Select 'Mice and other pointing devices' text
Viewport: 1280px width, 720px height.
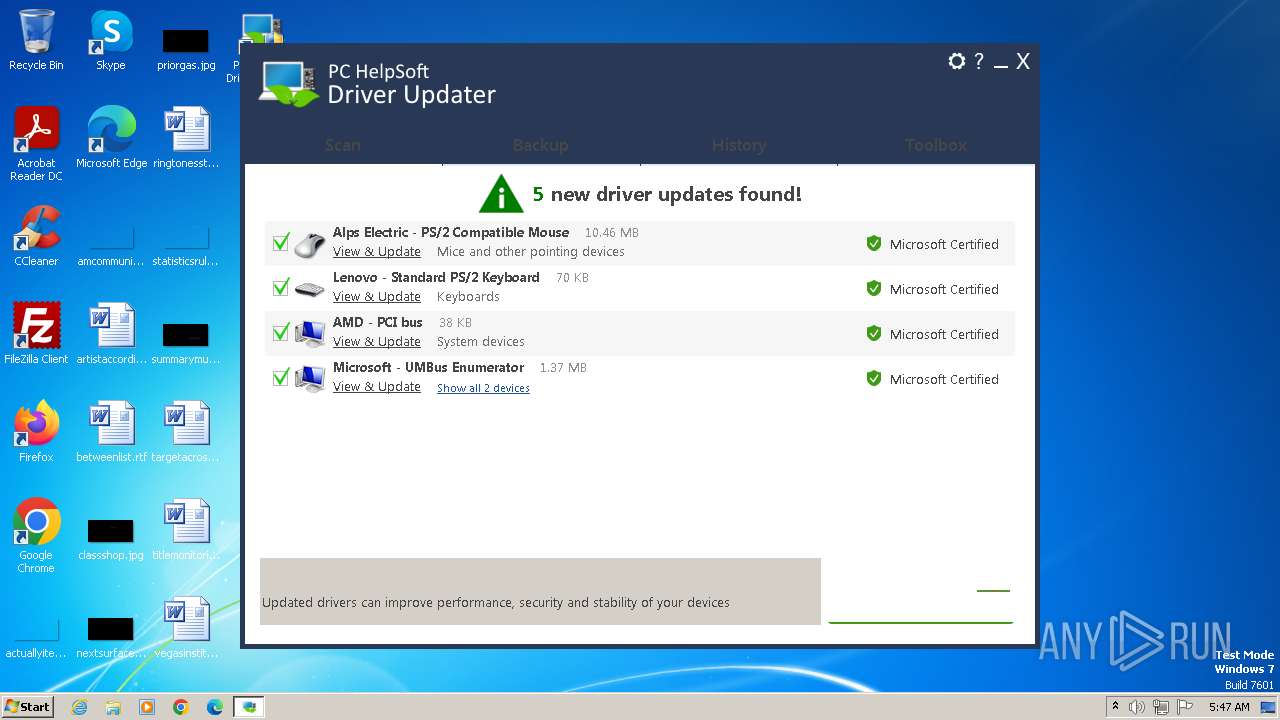click(531, 252)
